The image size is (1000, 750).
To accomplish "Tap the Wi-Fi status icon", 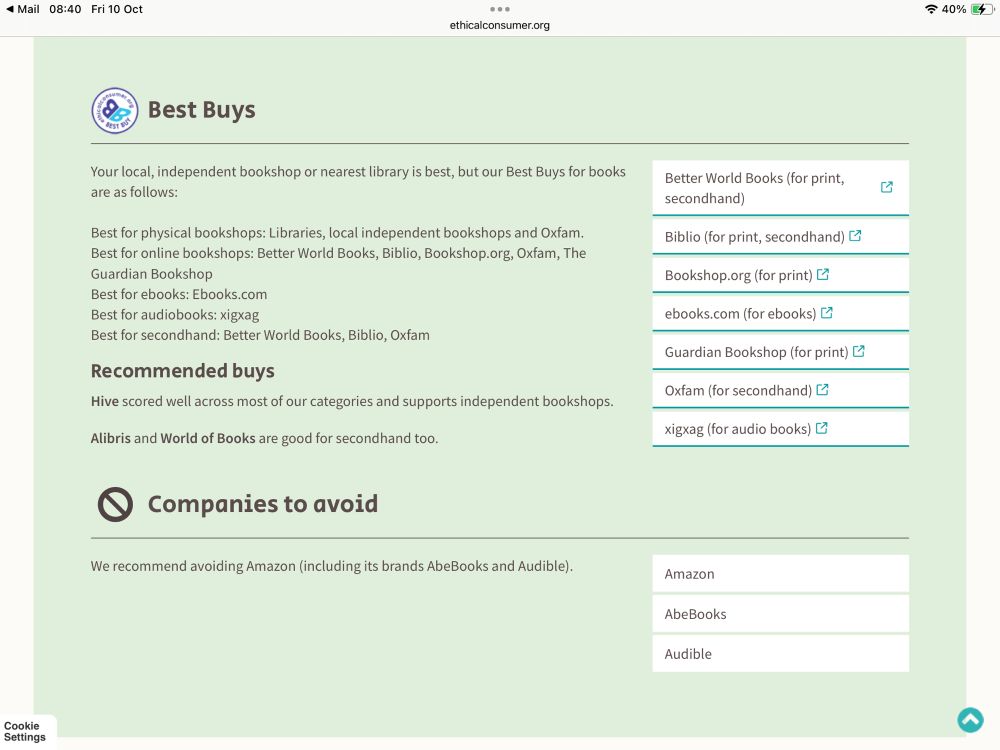I will point(930,9).
